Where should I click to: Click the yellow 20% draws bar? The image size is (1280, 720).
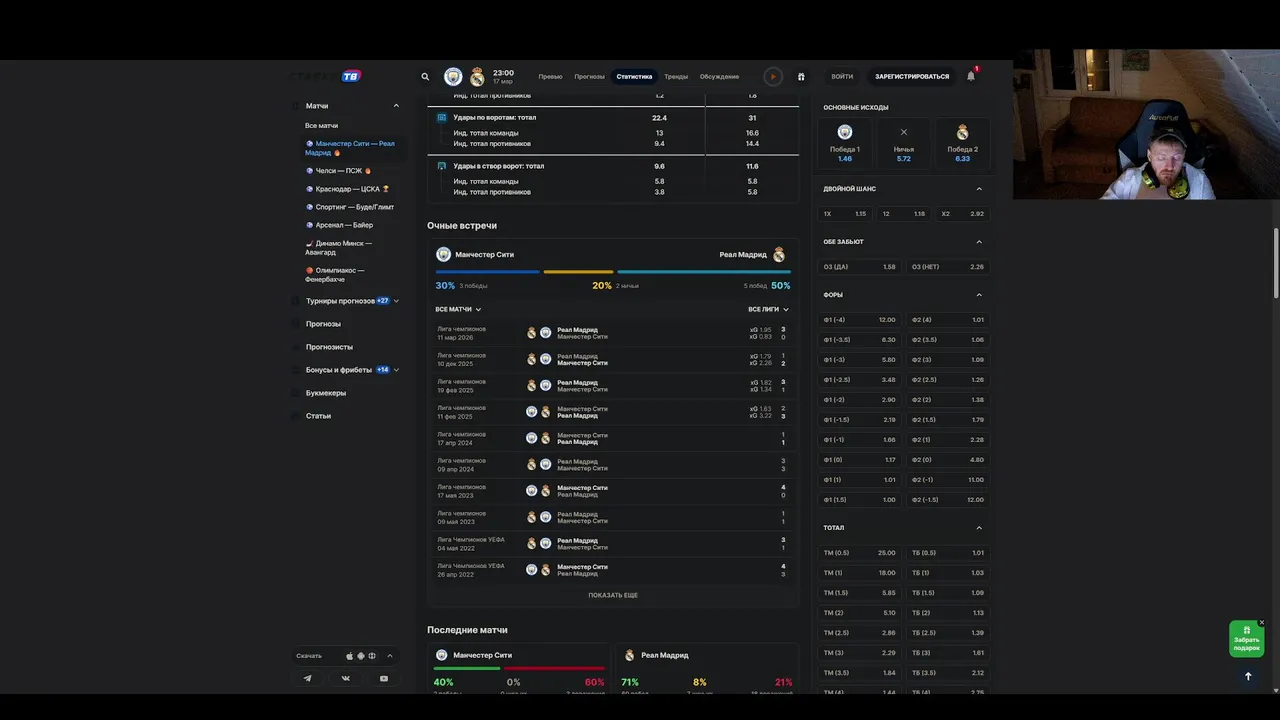(x=578, y=272)
